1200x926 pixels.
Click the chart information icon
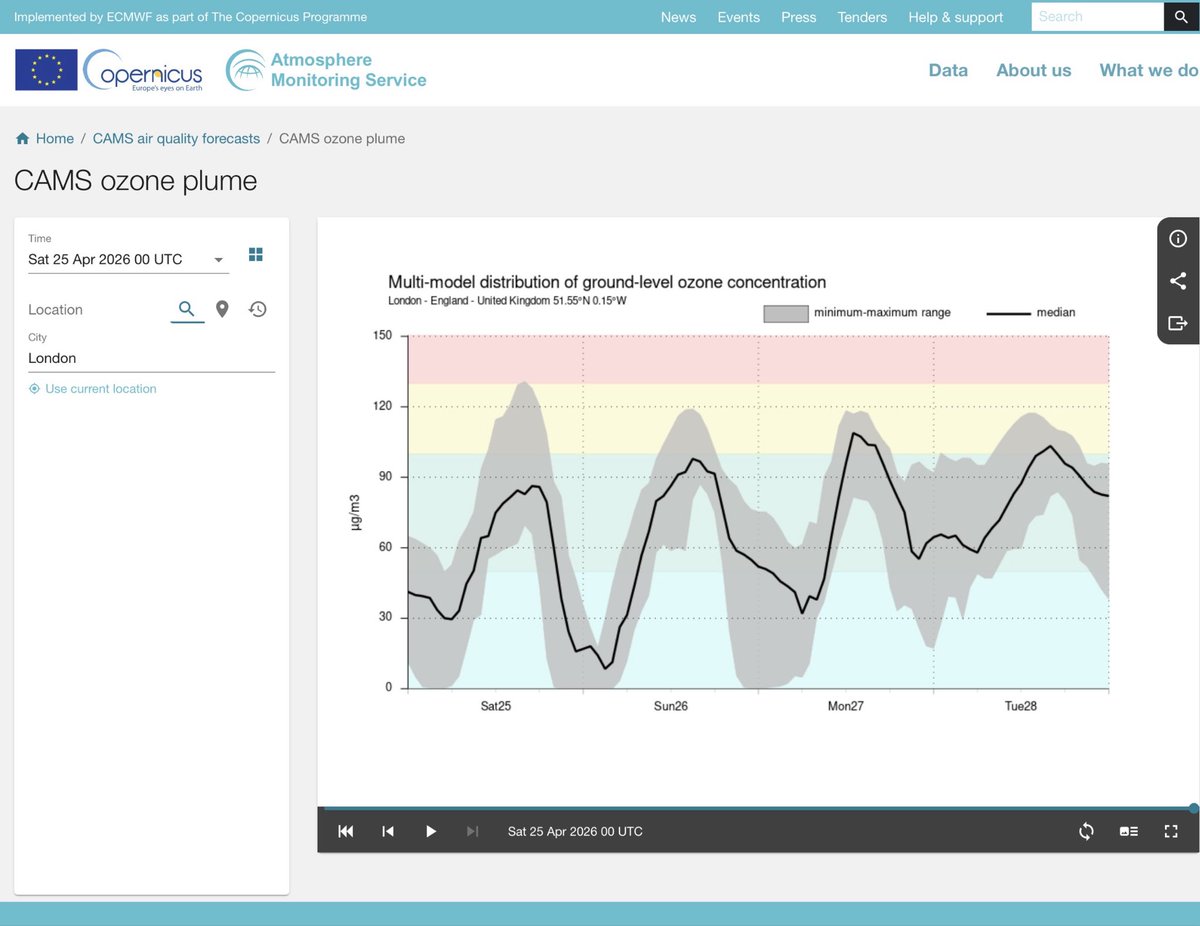[1177, 239]
